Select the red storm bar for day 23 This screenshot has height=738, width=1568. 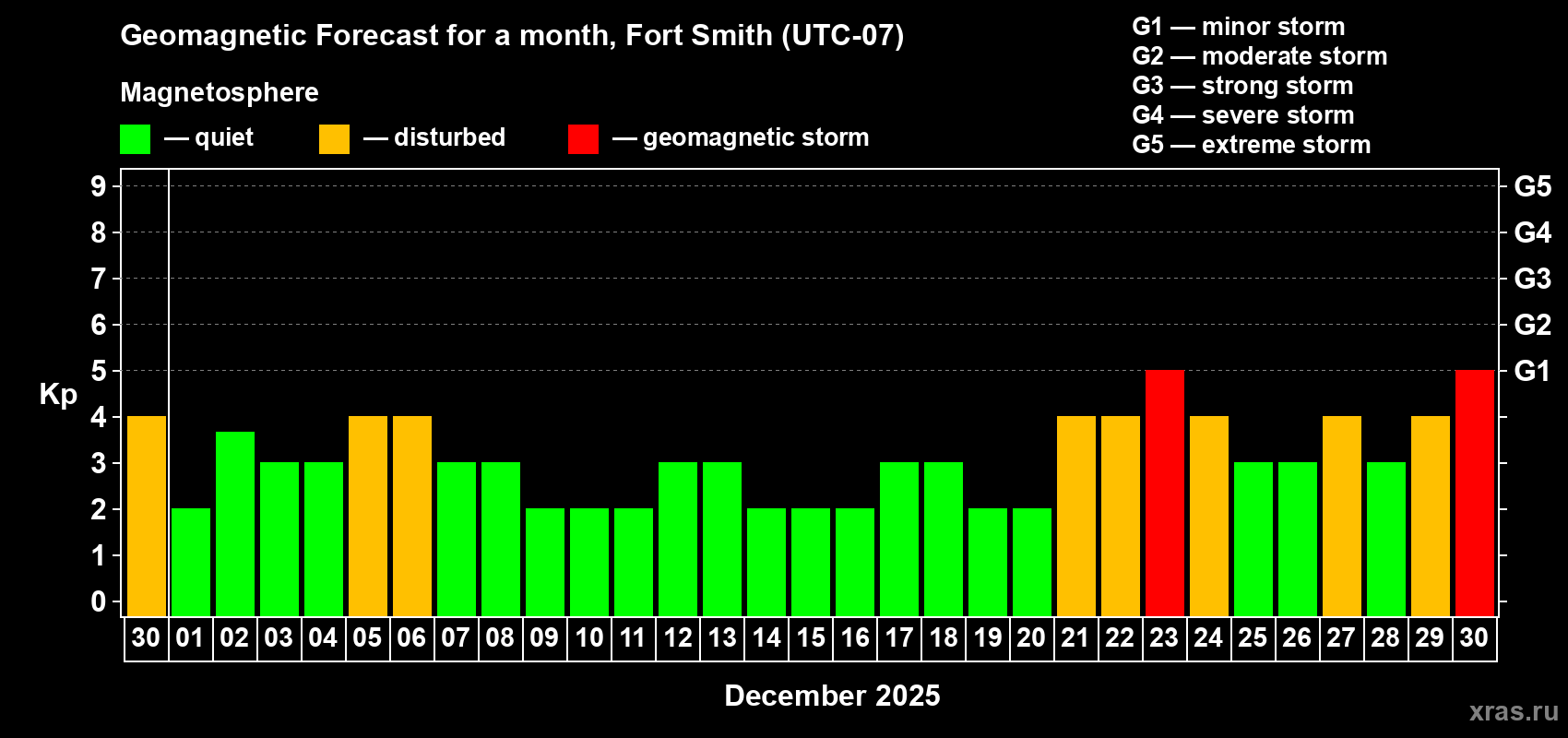pos(1164,493)
